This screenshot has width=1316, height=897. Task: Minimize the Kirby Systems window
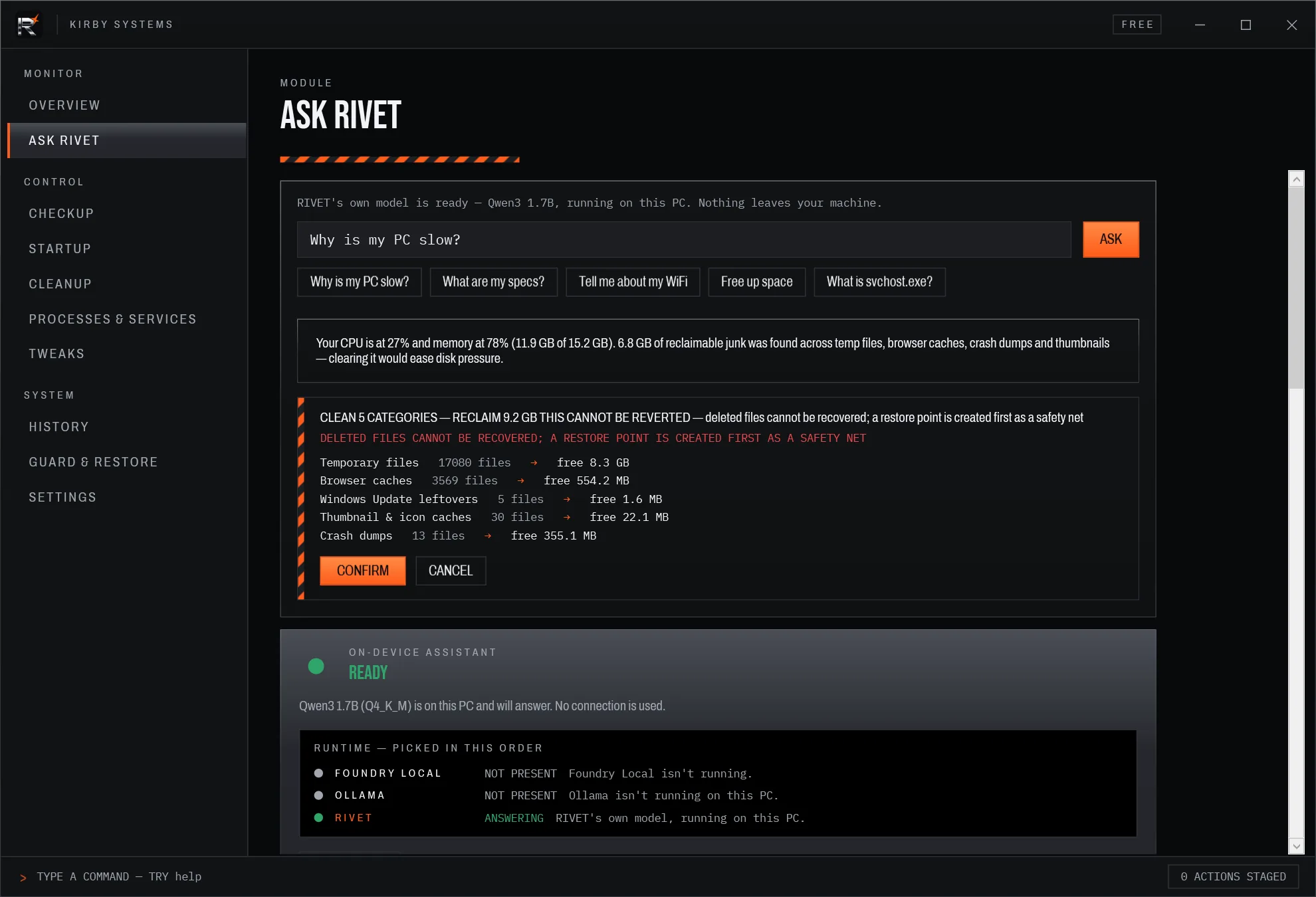(x=1200, y=25)
